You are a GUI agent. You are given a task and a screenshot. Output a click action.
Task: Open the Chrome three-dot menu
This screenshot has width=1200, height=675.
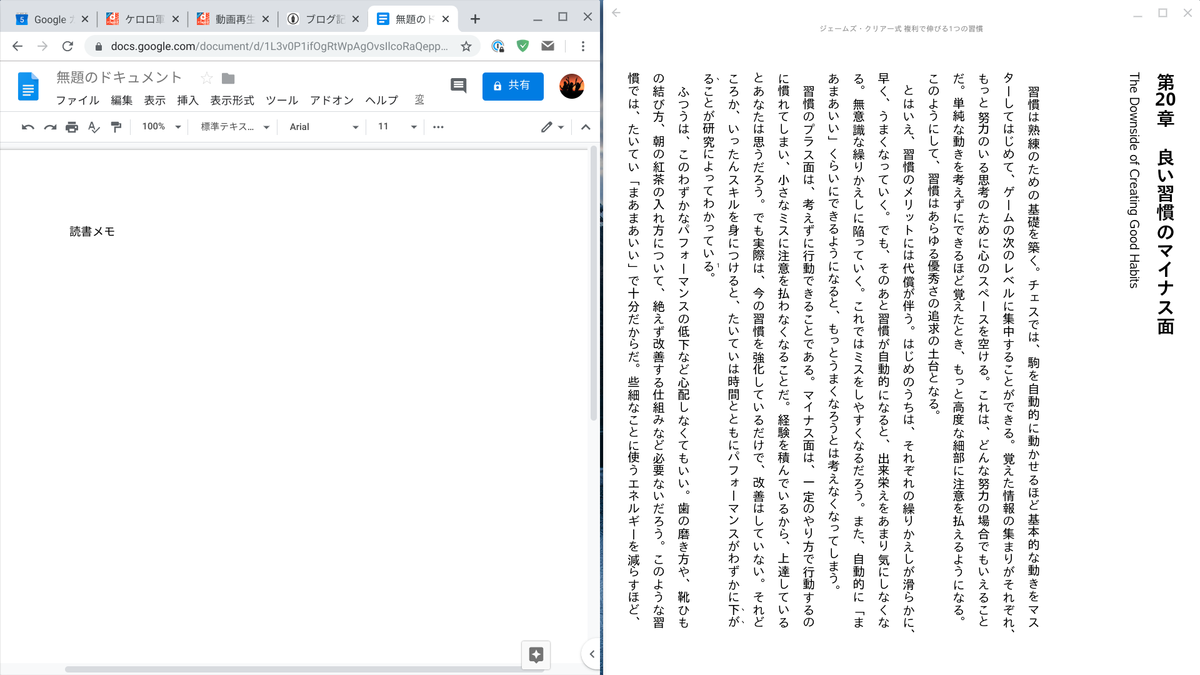[583, 46]
